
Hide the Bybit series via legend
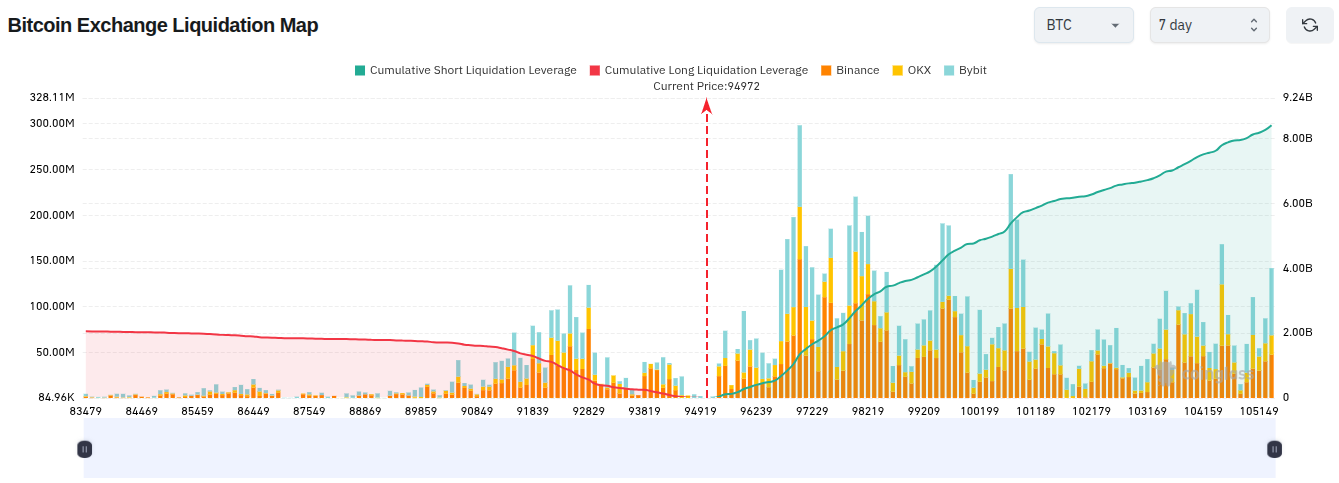point(965,70)
